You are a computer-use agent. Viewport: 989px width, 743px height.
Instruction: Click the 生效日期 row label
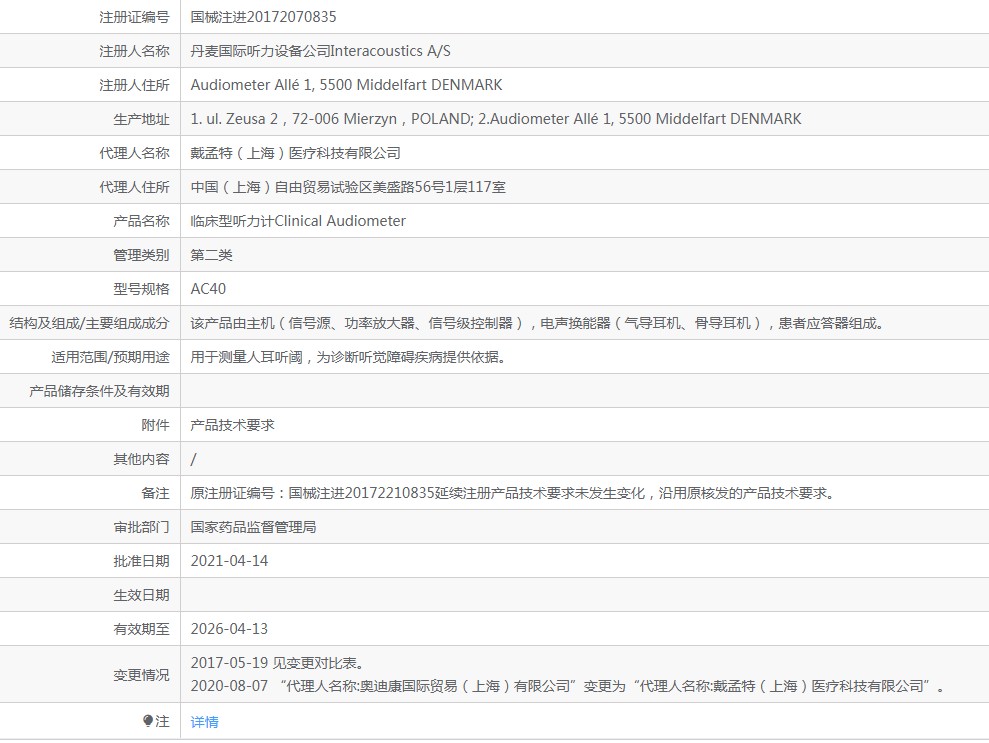click(x=141, y=595)
